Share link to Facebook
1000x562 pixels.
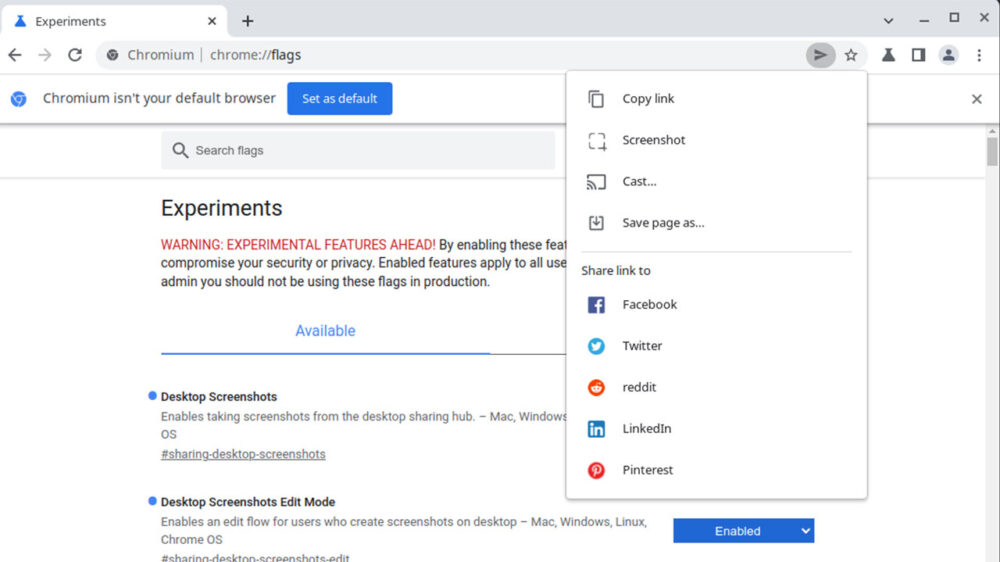649,305
